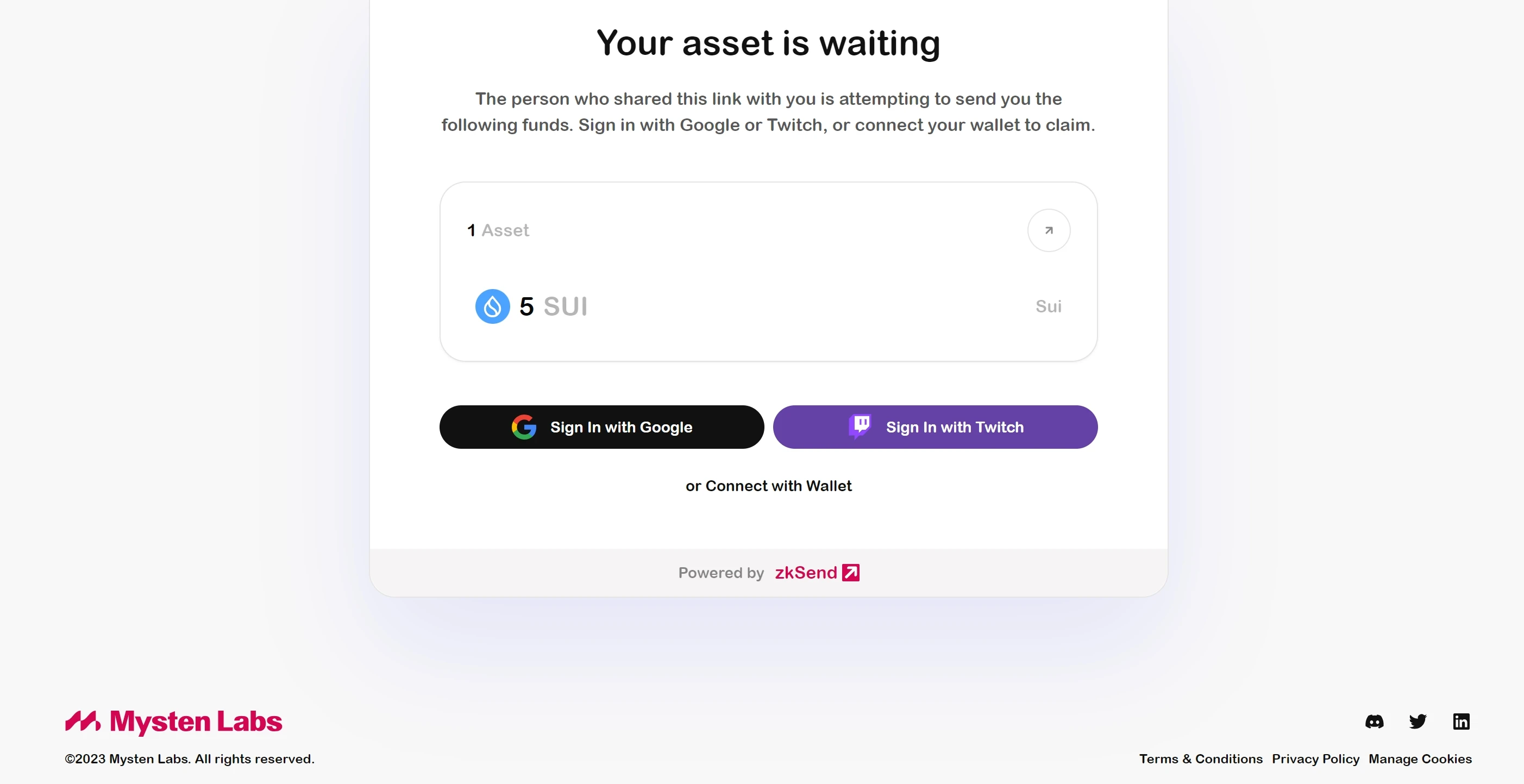Open Manage Cookies settings

click(1420, 758)
